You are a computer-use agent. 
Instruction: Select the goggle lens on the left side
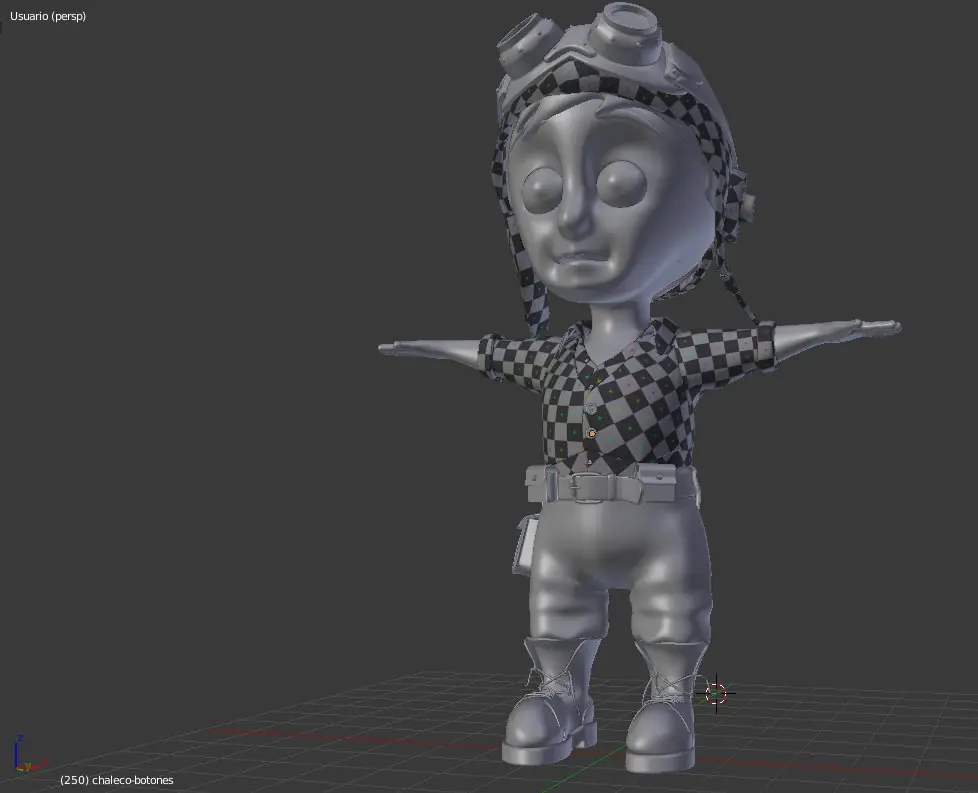(x=524, y=42)
